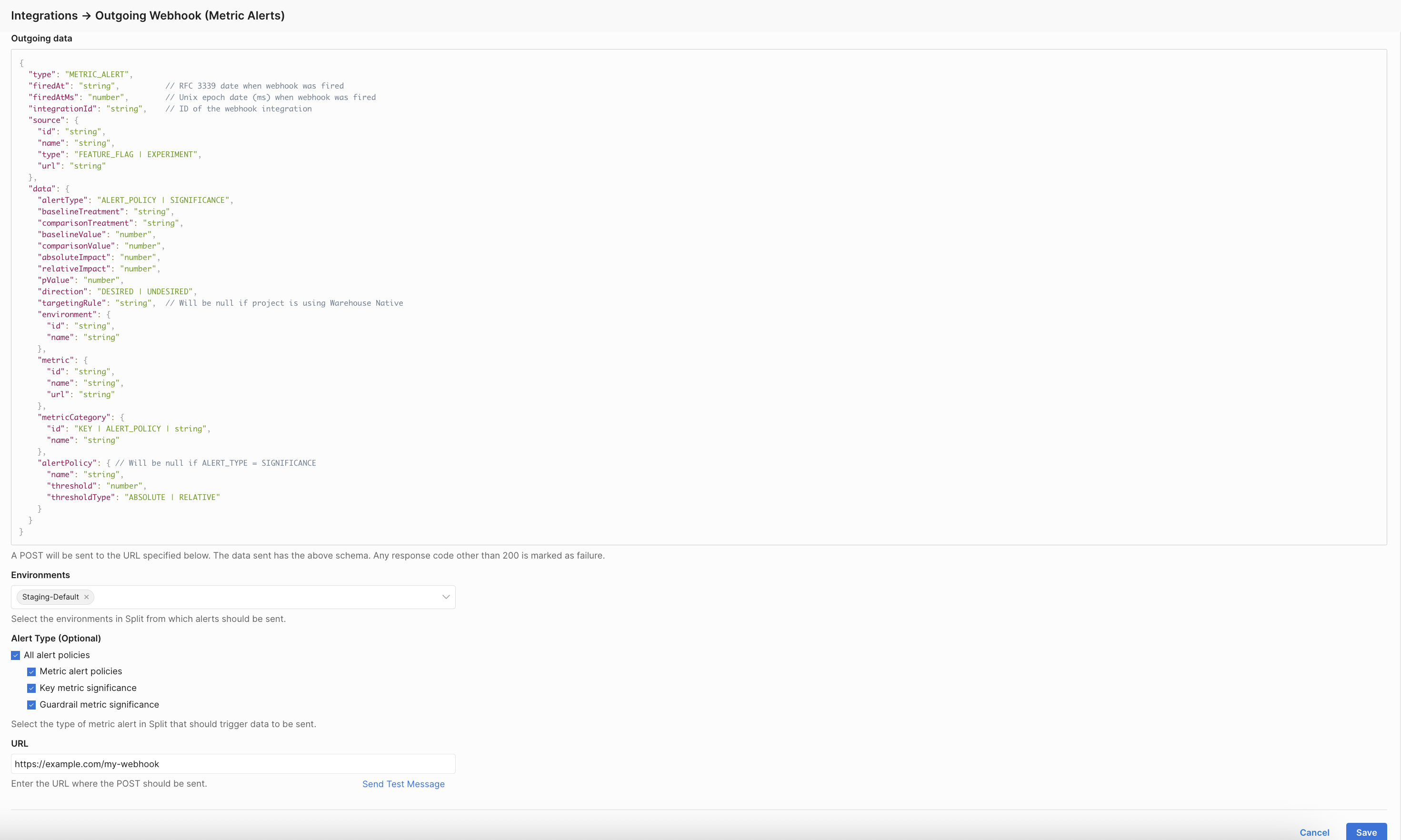Image resolution: width=1401 pixels, height=840 pixels.
Task: Click the Staging-Default tag label
Action: point(50,597)
